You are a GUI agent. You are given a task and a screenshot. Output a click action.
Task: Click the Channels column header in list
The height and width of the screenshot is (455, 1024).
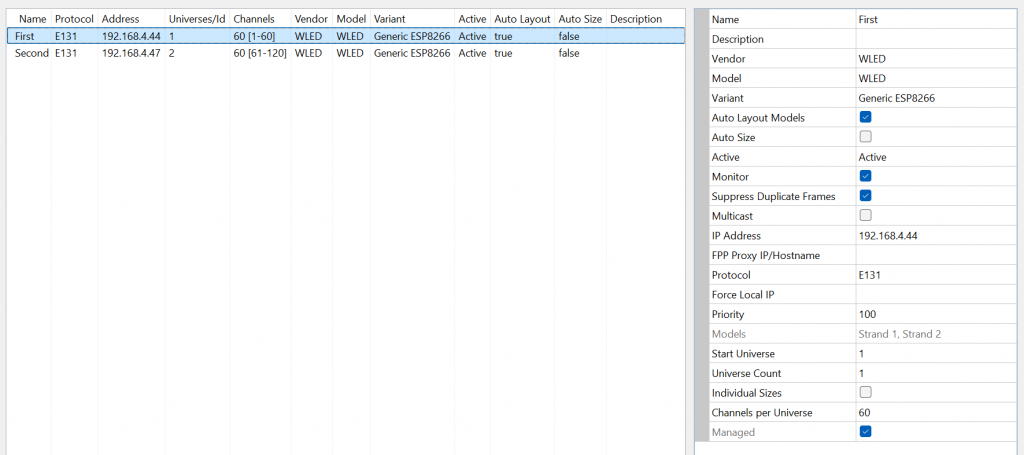[254, 19]
